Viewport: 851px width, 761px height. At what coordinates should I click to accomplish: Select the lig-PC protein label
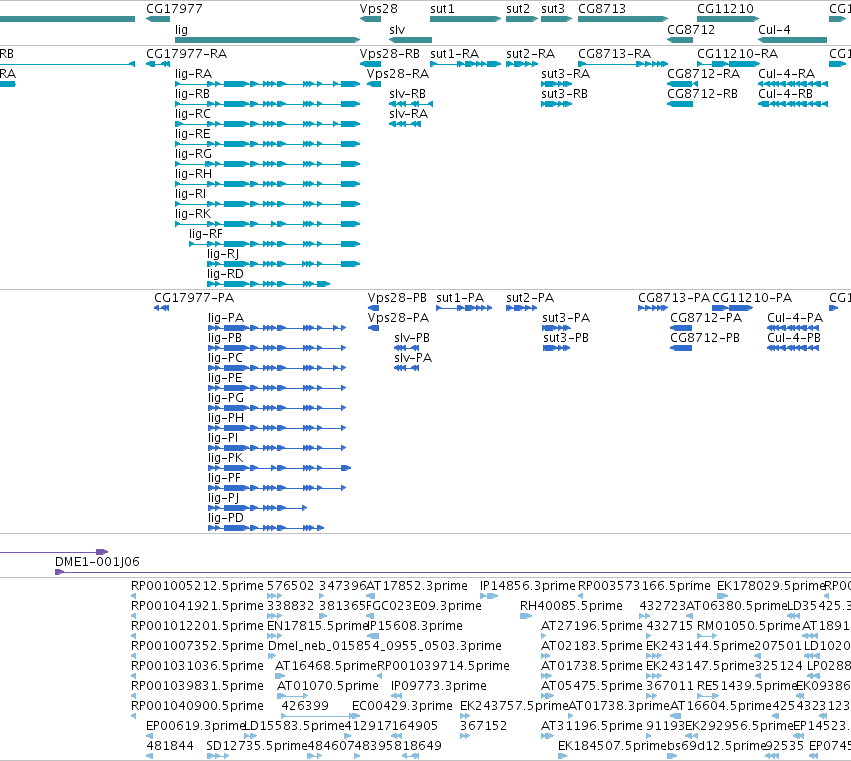point(225,358)
